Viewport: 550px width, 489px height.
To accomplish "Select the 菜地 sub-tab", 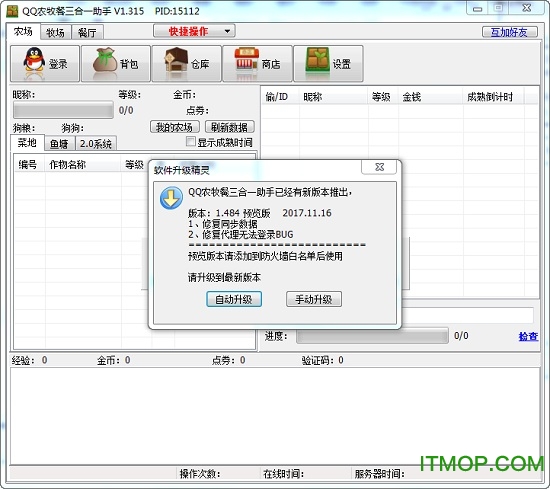I will point(27,142).
